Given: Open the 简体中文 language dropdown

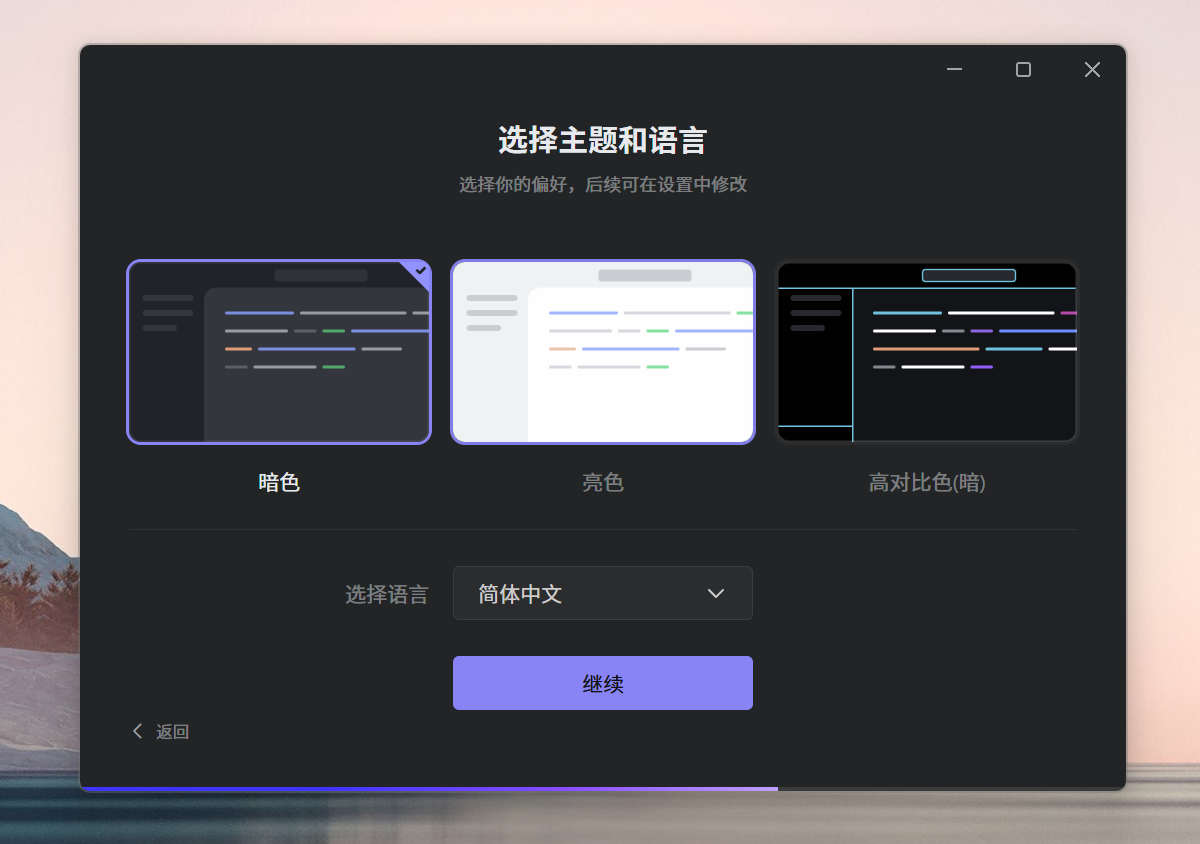Looking at the screenshot, I should click(x=590, y=593).
